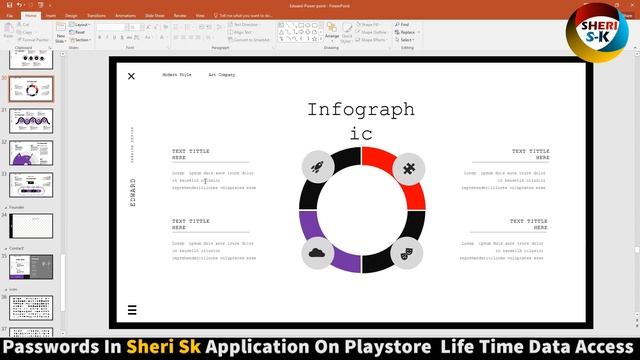Click the Undo arrow in quick access toolbar

[x=19, y=5]
